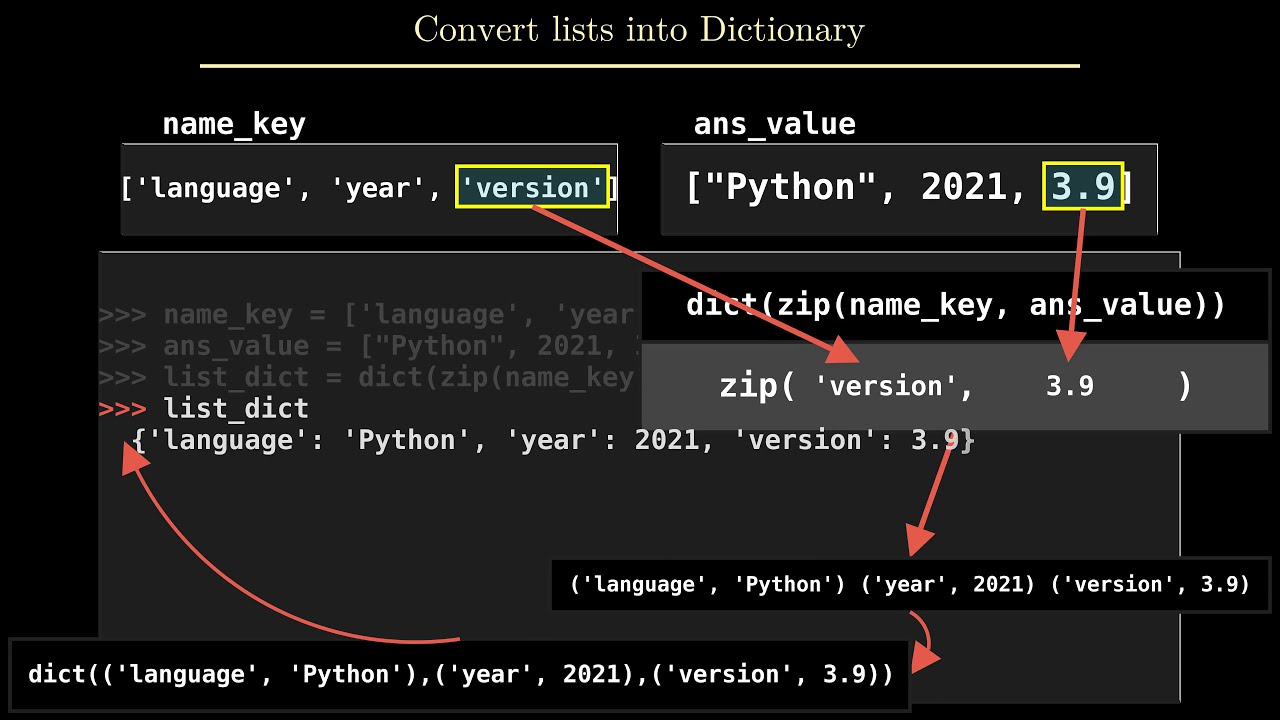
Task: Click the tuple ('version', 3.9) in the tuples row
Action: tap(1150, 584)
